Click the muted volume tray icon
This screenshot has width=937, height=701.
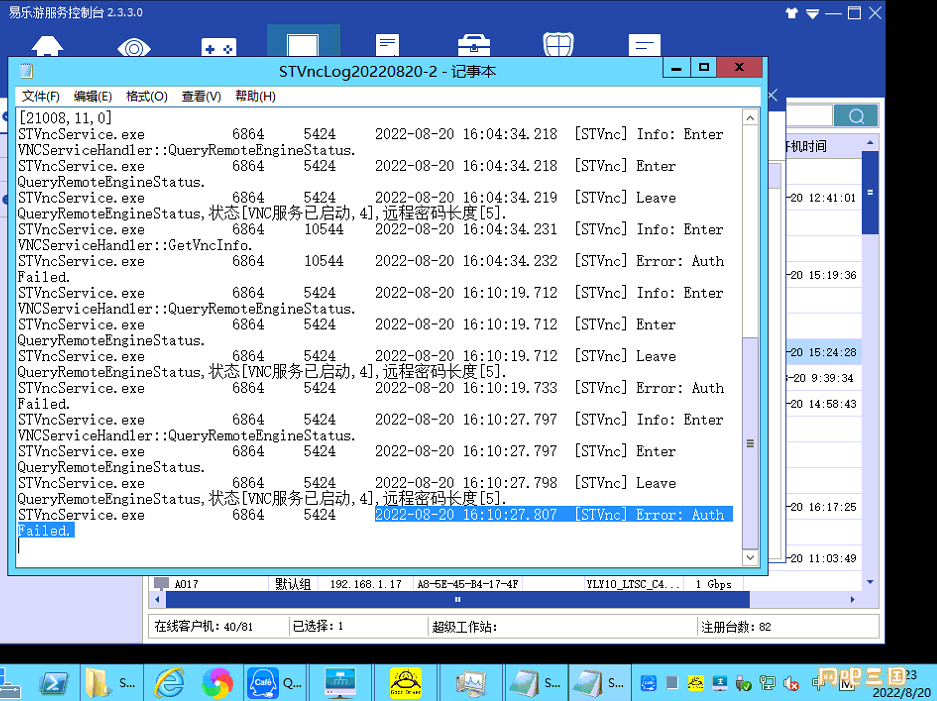coord(791,682)
